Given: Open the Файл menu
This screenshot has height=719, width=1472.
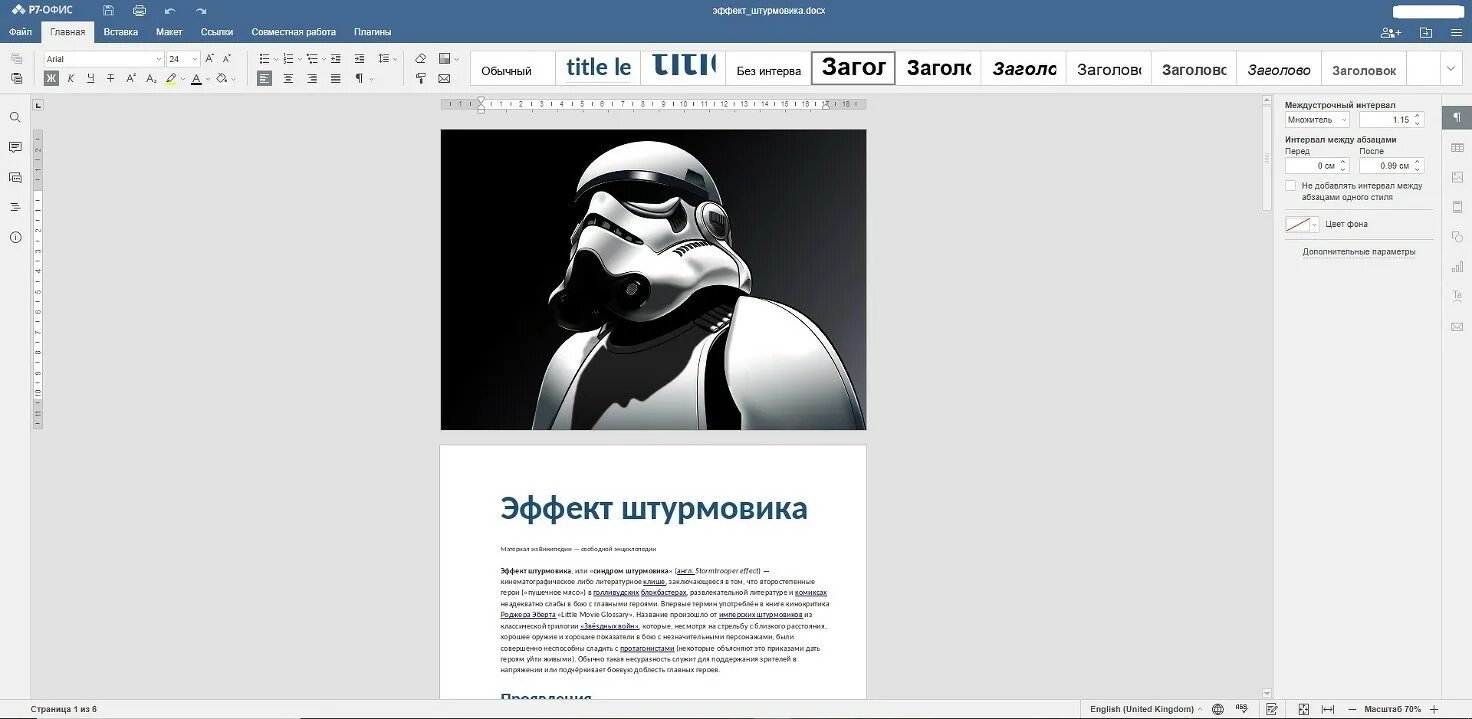Looking at the screenshot, I should [x=20, y=32].
